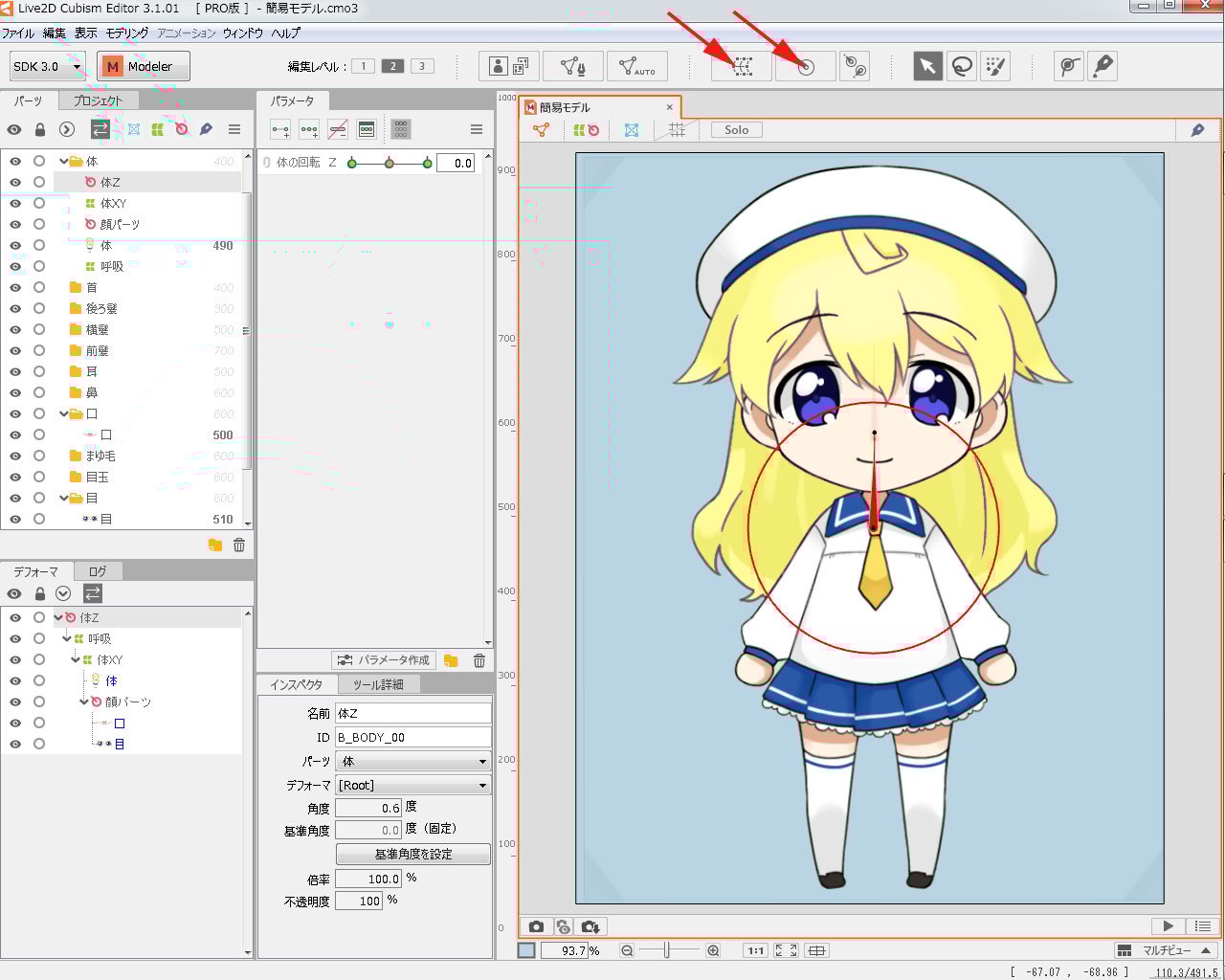Image resolution: width=1225 pixels, height=980 pixels.
Task: Delete parameter with trash icon under parameters
Action: [479, 660]
